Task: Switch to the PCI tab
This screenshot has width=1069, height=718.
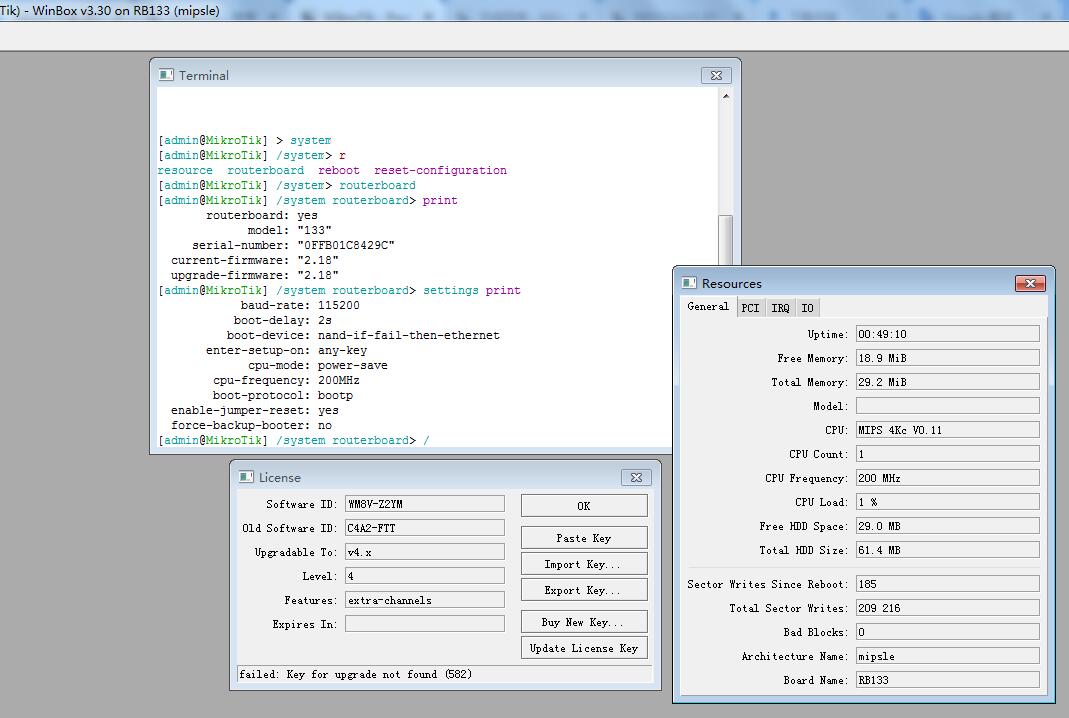Action: click(750, 308)
